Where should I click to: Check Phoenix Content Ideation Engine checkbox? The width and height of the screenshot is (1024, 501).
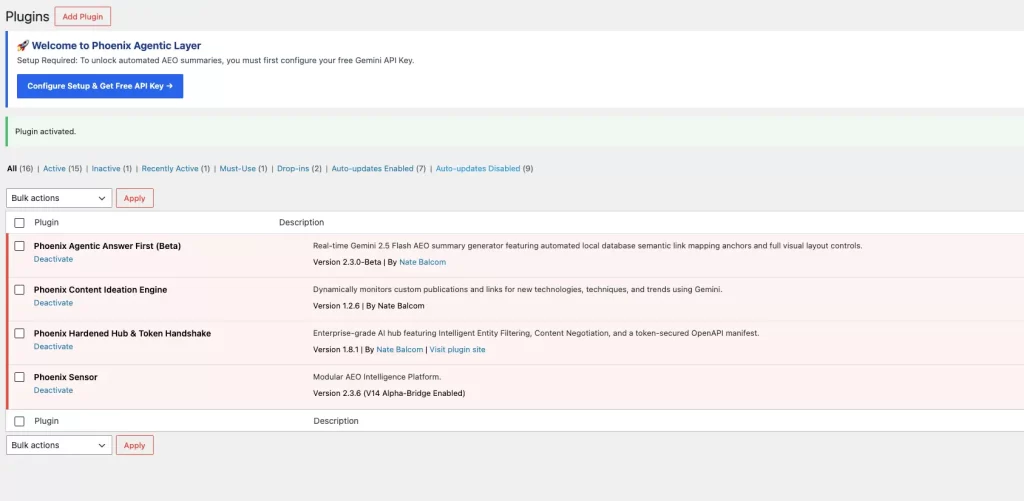(x=20, y=289)
